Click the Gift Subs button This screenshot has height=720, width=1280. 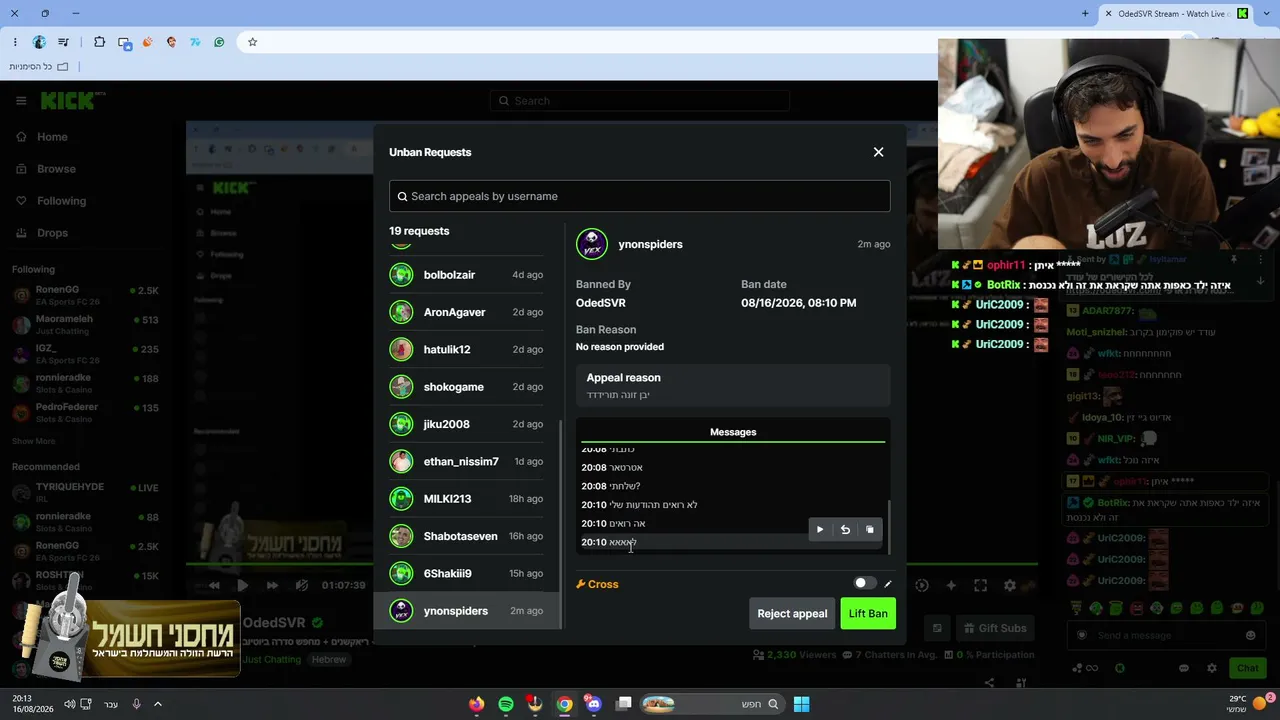point(993,628)
